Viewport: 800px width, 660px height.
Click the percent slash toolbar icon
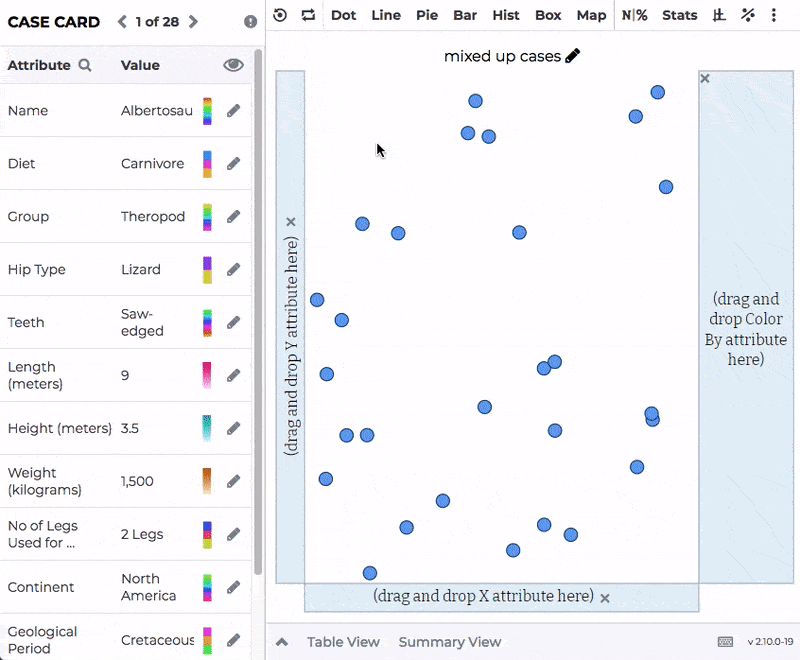747,15
